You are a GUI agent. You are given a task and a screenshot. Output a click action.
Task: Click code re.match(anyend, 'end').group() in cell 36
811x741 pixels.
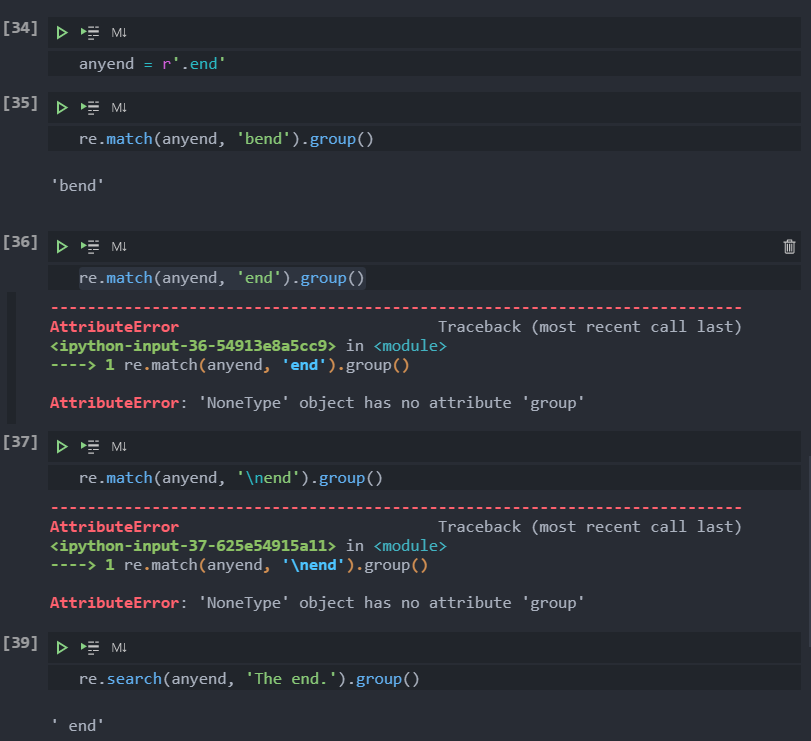coord(222,278)
